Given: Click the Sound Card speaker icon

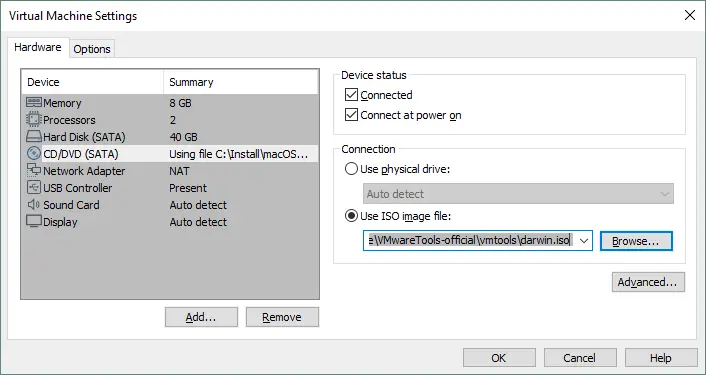Looking at the screenshot, I should tap(34, 205).
